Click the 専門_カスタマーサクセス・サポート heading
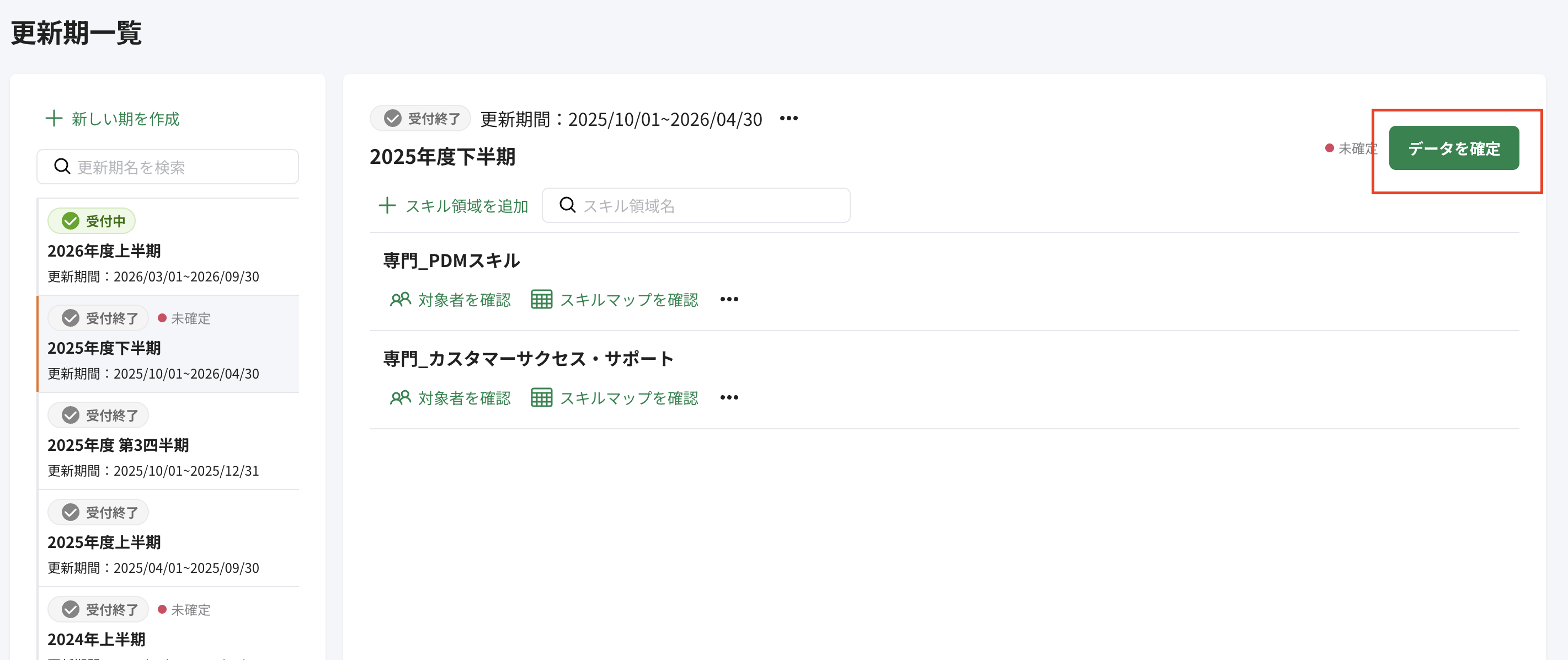 [x=528, y=359]
